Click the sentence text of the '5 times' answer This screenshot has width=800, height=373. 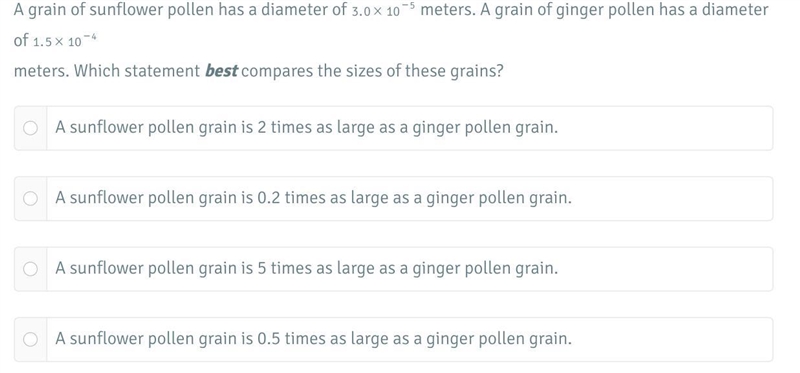point(307,268)
